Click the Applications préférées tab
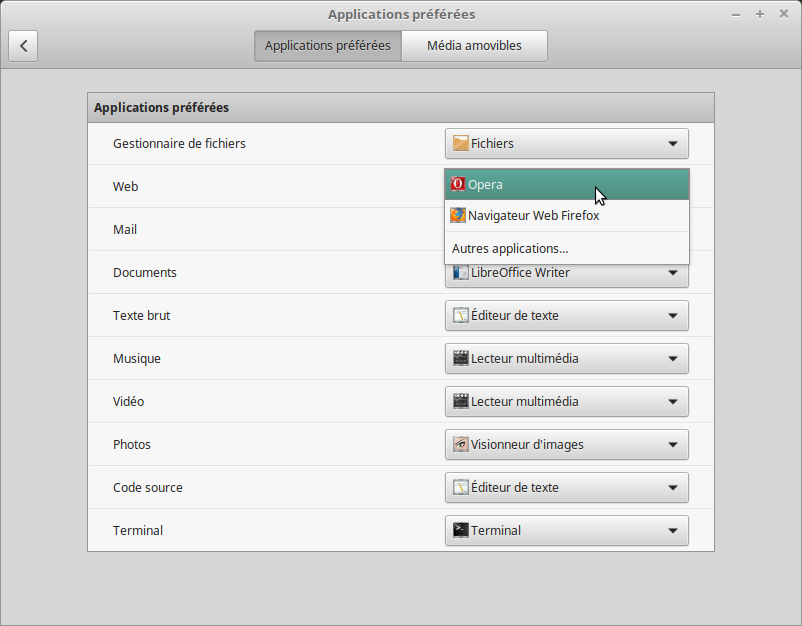 coord(328,46)
